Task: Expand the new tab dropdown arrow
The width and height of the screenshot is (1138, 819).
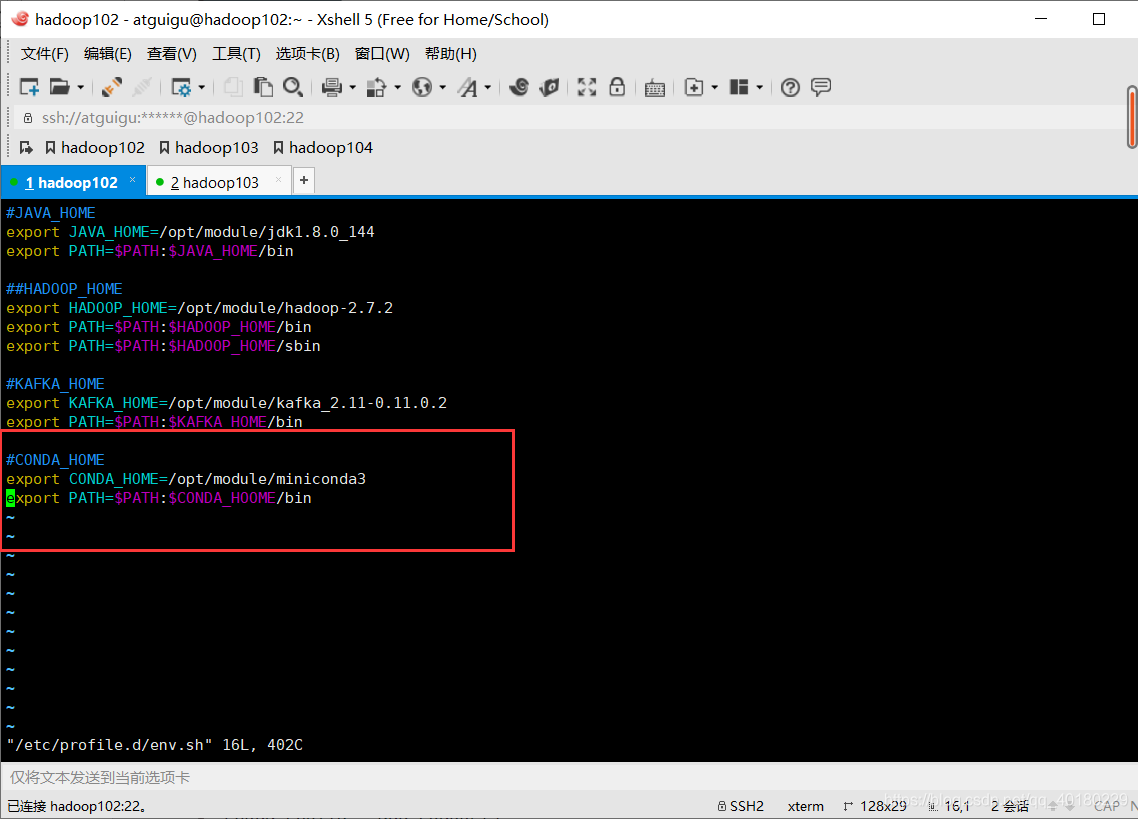Action: point(715,88)
